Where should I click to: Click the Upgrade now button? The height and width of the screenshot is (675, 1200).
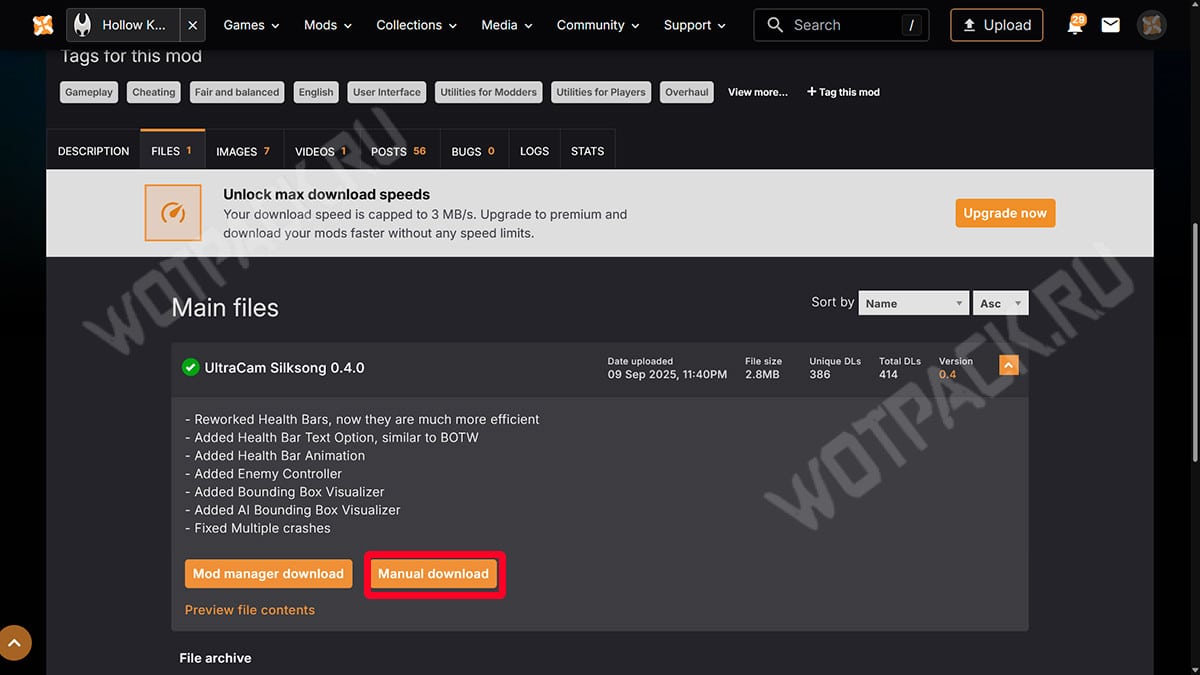(1005, 213)
